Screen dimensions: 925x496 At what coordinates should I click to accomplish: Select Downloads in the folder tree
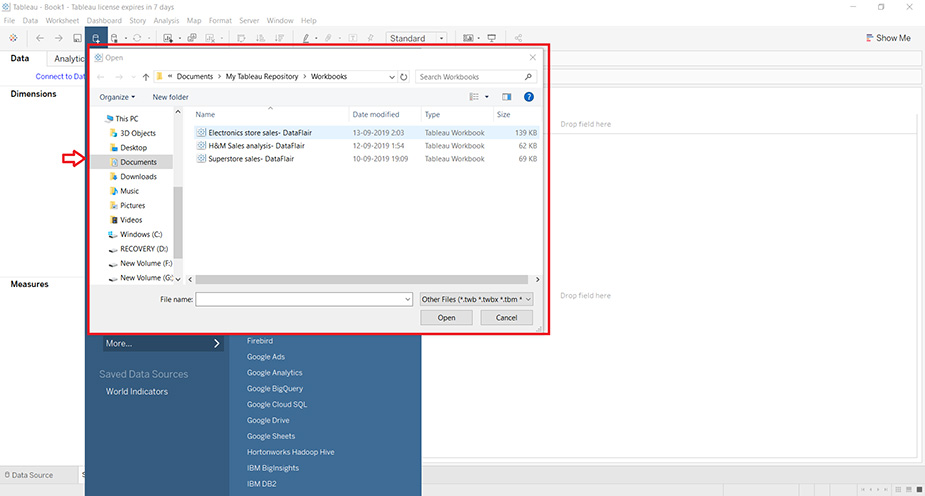[138, 176]
